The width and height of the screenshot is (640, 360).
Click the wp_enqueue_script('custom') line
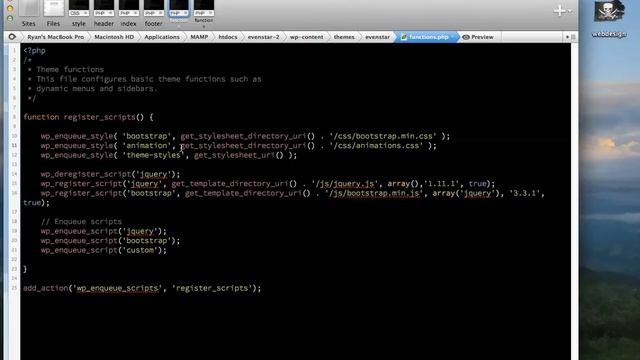click(x=104, y=250)
